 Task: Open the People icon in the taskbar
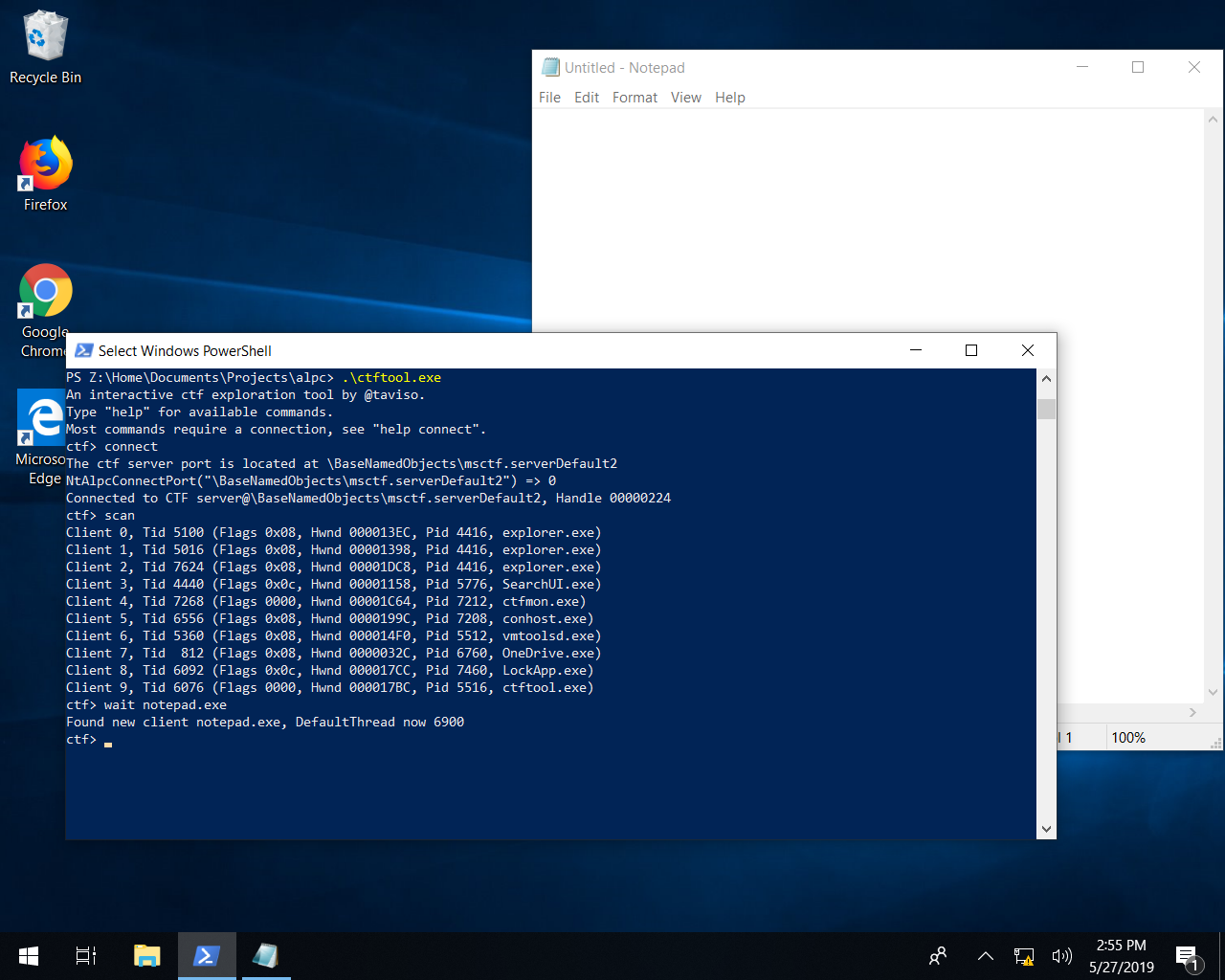click(x=938, y=956)
